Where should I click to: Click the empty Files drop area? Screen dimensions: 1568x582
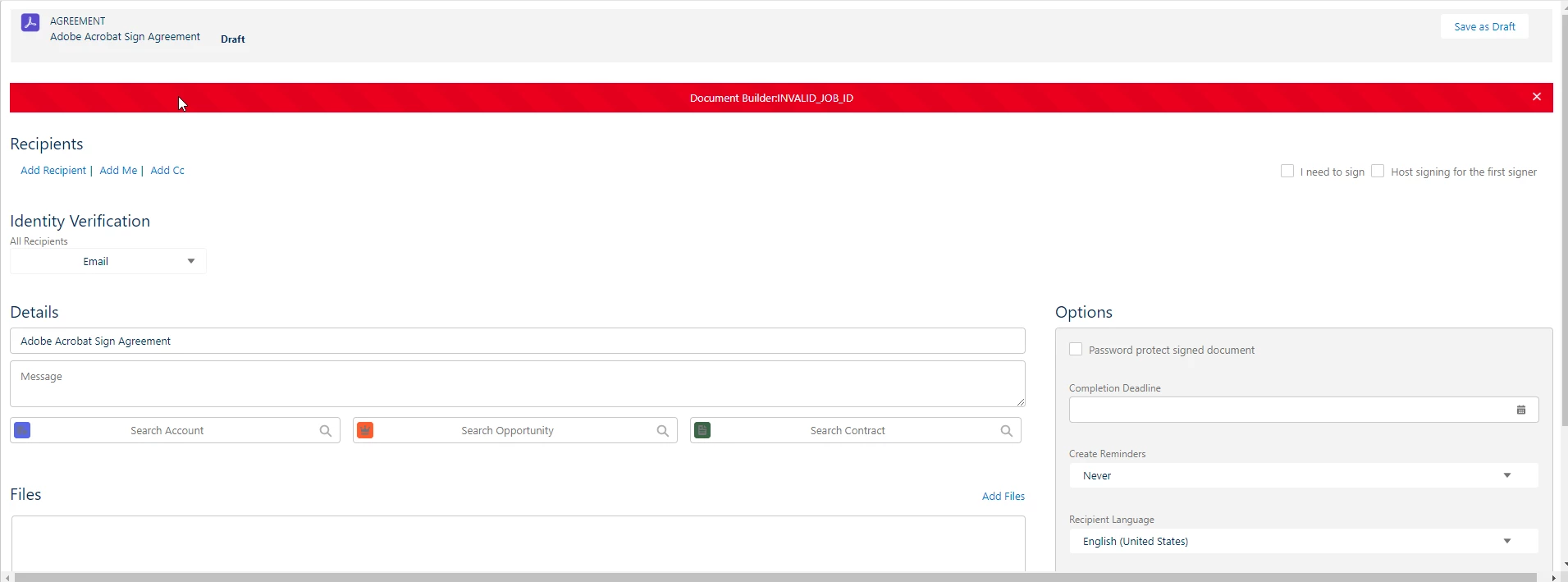[518, 543]
